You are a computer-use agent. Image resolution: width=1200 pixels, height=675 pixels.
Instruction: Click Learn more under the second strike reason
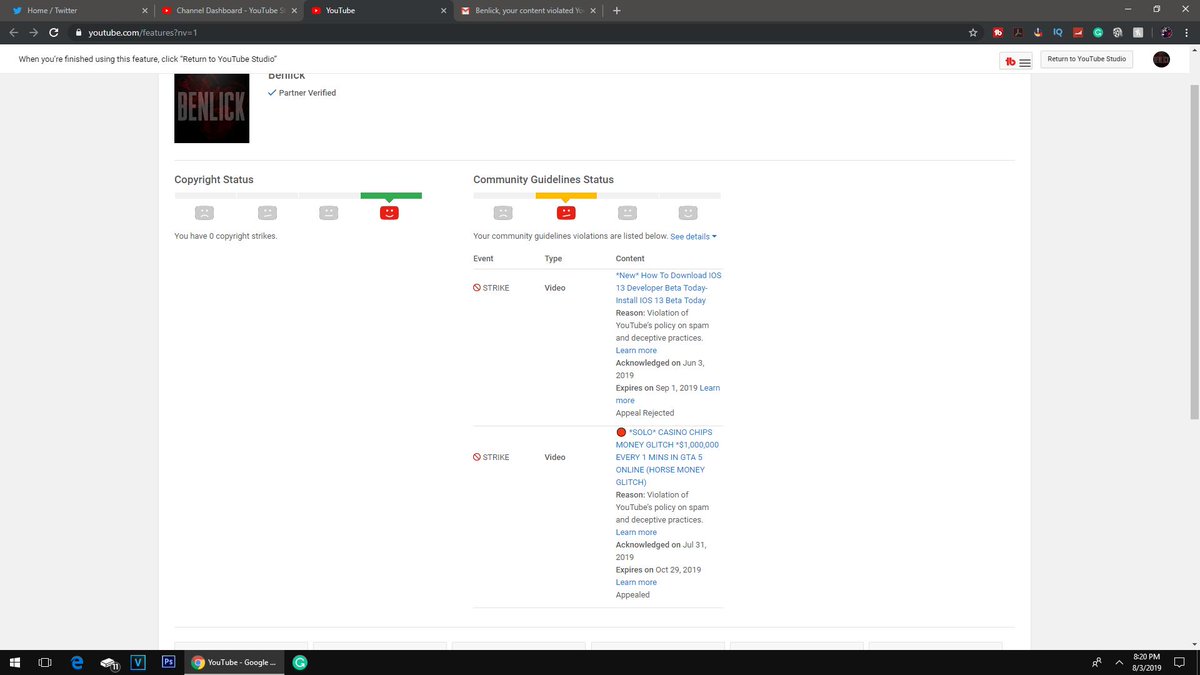tap(636, 533)
